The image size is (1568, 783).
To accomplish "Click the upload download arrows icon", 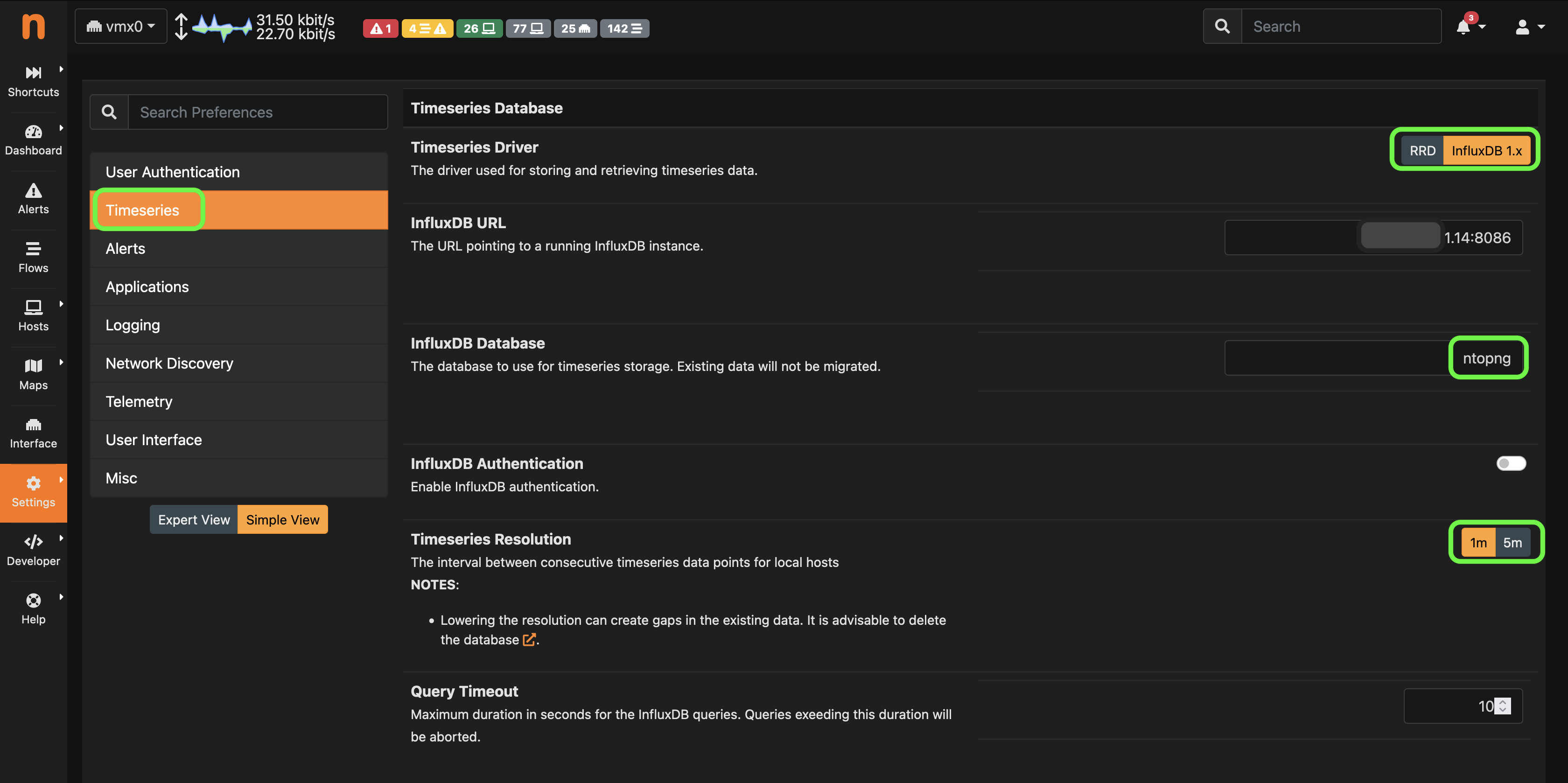I will 182,27.
